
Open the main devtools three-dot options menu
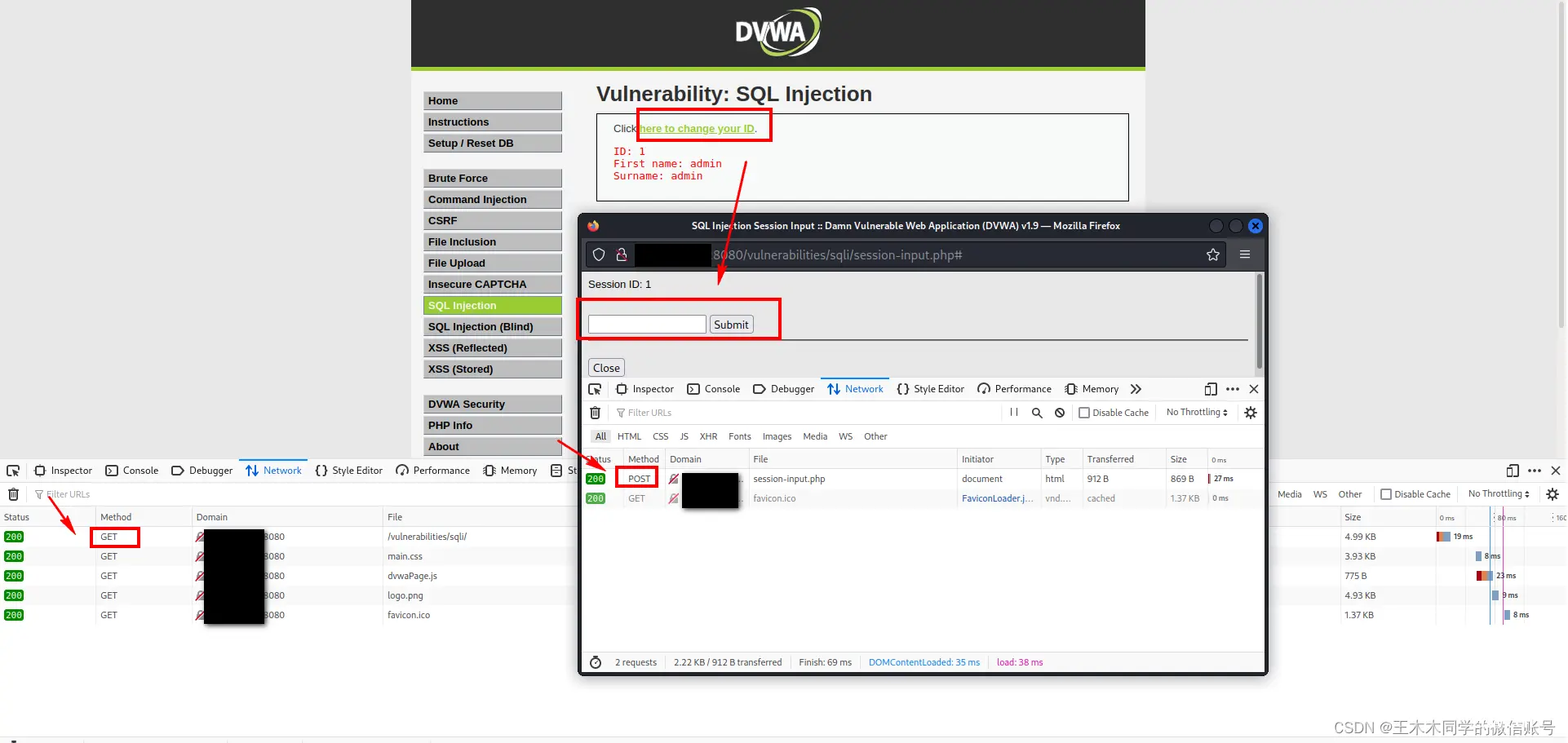(x=1535, y=471)
